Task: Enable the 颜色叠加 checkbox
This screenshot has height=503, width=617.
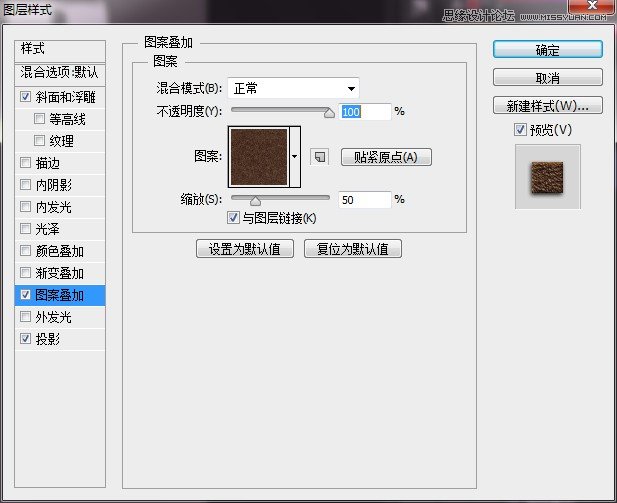Action: click(26, 250)
